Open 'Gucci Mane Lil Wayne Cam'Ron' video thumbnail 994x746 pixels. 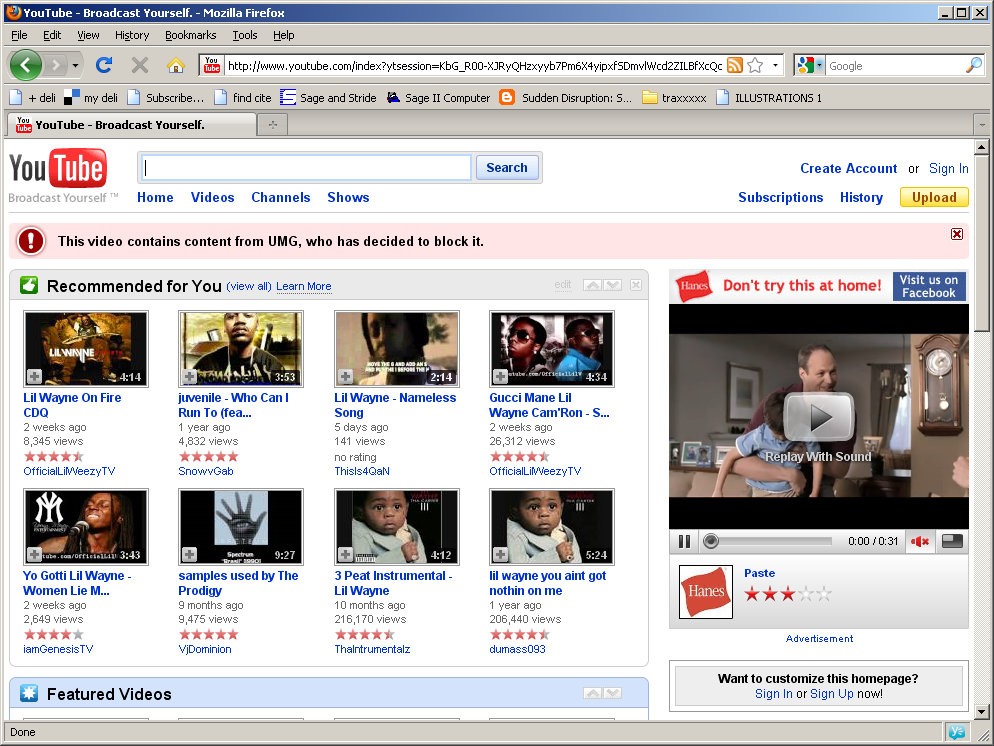point(552,349)
